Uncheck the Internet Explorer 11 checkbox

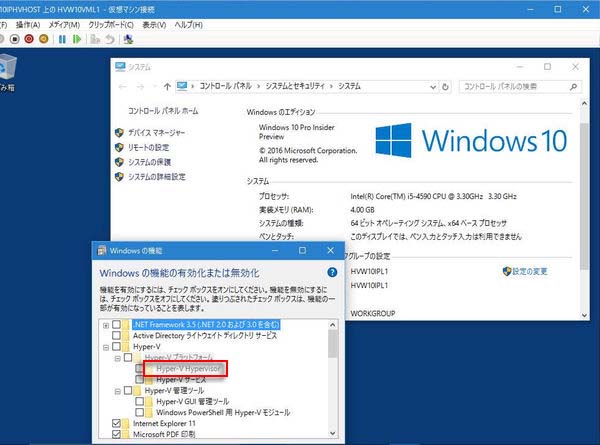click(x=116, y=424)
